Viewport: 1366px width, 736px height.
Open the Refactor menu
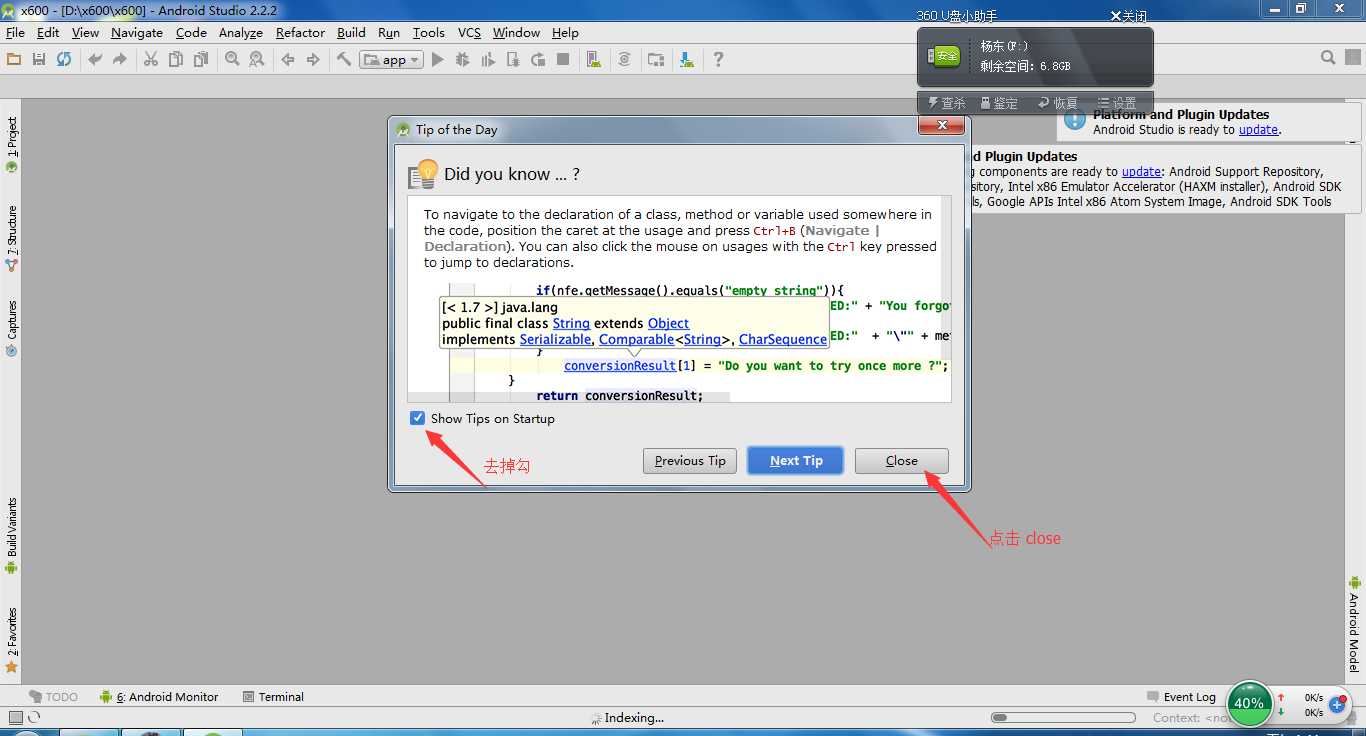pos(300,32)
